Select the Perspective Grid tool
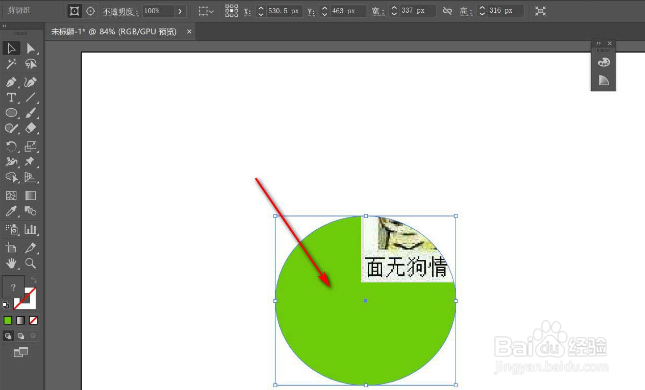645x390 pixels. (x=30, y=177)
